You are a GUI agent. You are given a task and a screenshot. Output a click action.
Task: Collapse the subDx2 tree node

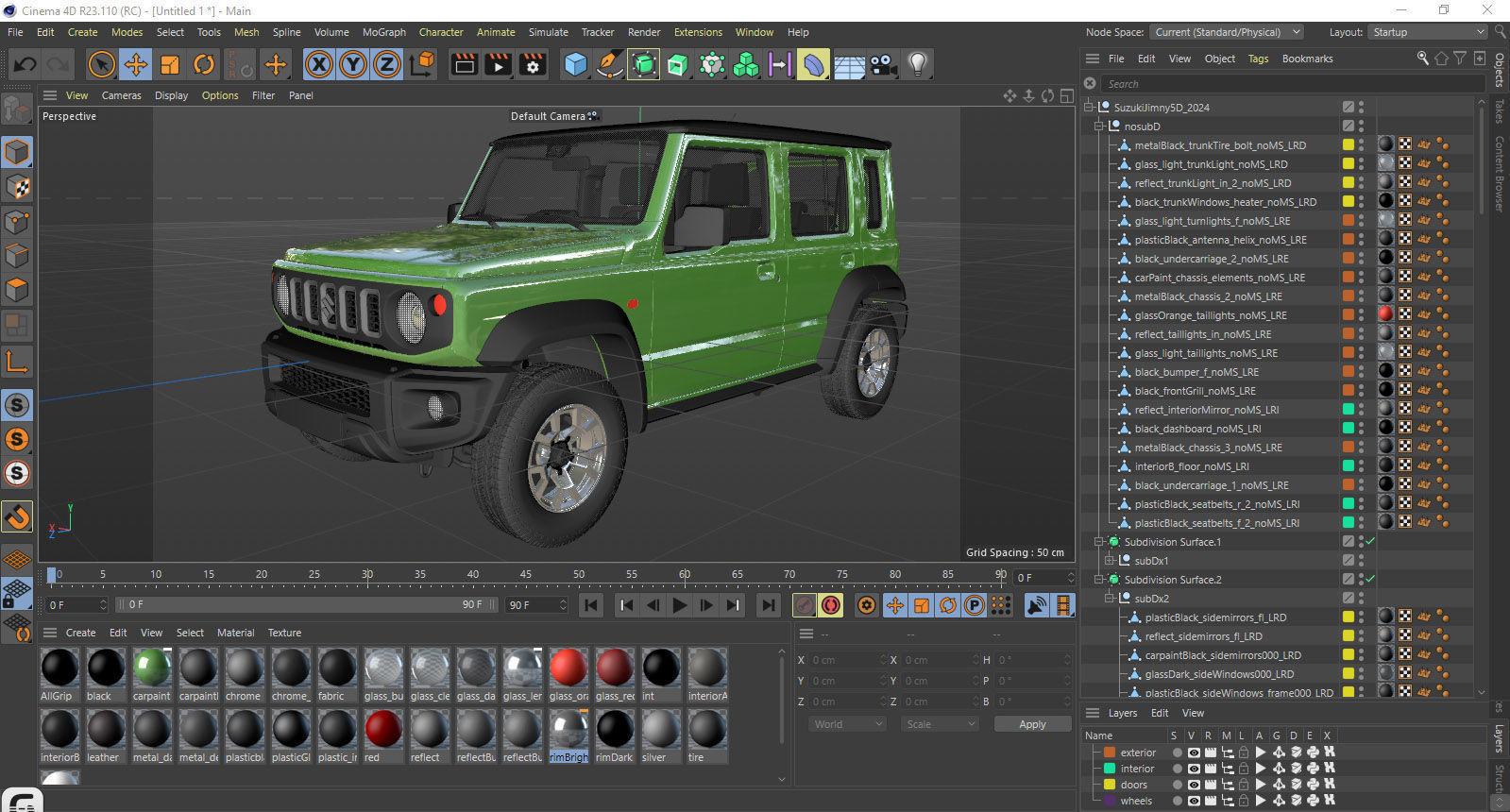pyautogui.click(x=1110, y=599)
